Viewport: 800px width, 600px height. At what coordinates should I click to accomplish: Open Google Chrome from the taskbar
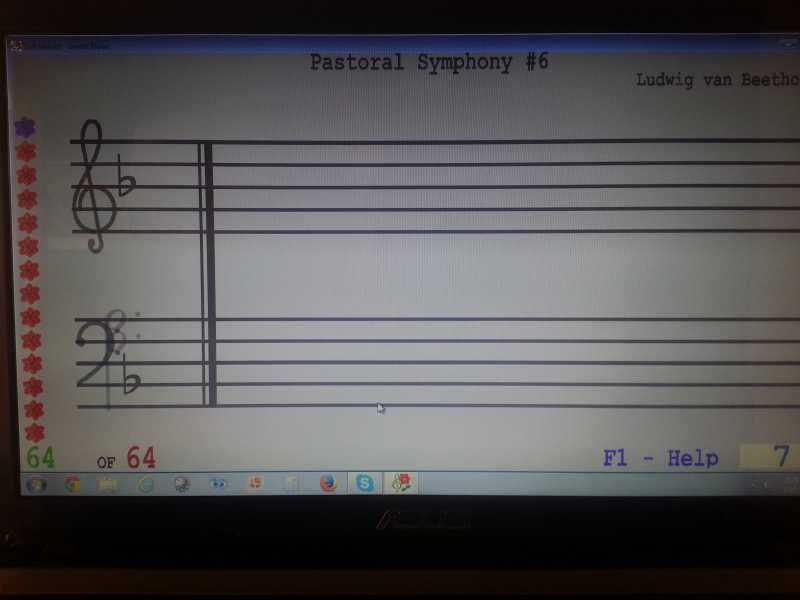(x=72, y=484)
